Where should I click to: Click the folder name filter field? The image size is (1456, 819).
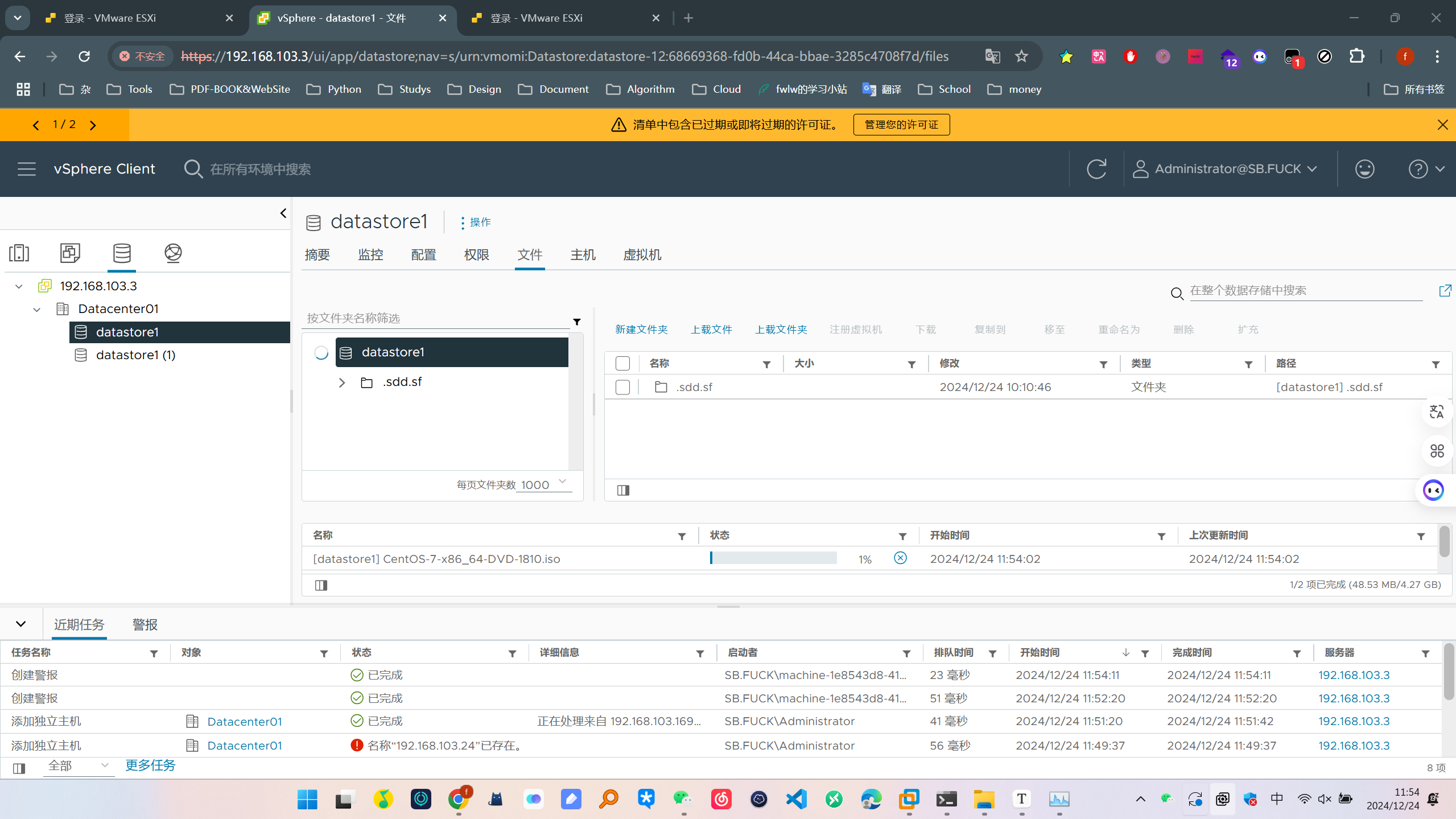click(435, 318)
